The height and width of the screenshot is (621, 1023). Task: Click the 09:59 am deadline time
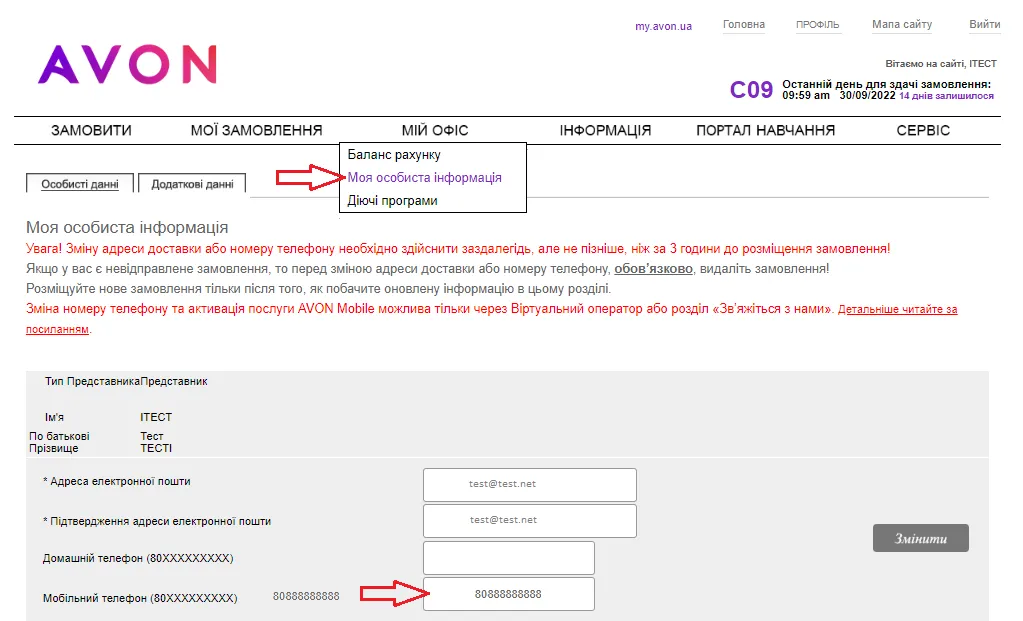coord(806,95)
